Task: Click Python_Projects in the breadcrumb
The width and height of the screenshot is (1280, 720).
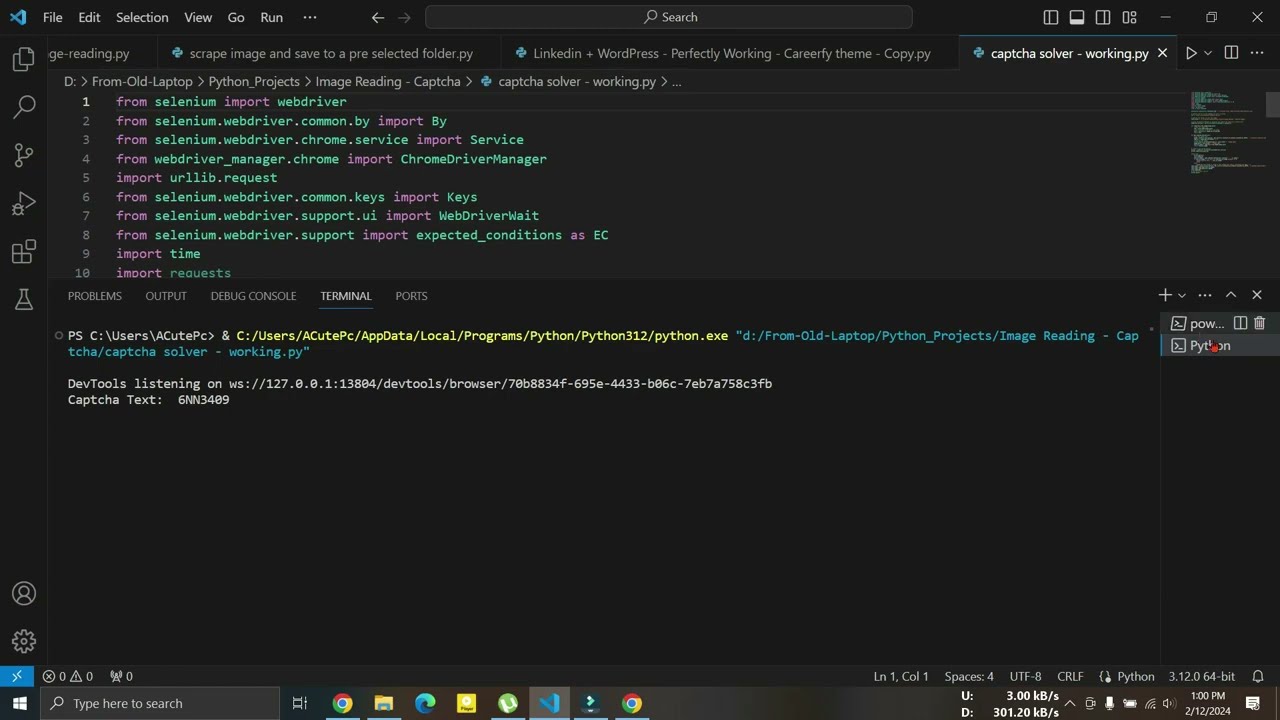Action: [254, 82]
